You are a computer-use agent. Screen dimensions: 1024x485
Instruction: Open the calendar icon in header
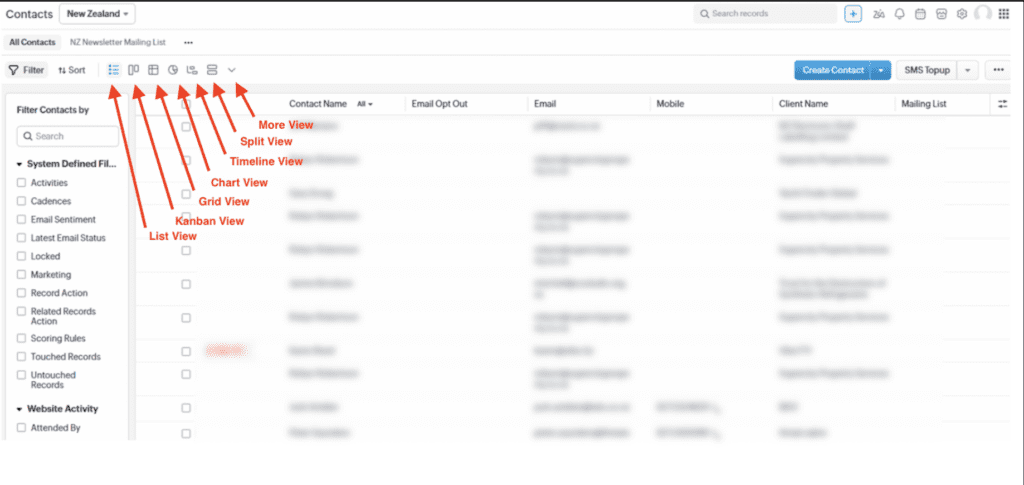pos(920,14)
